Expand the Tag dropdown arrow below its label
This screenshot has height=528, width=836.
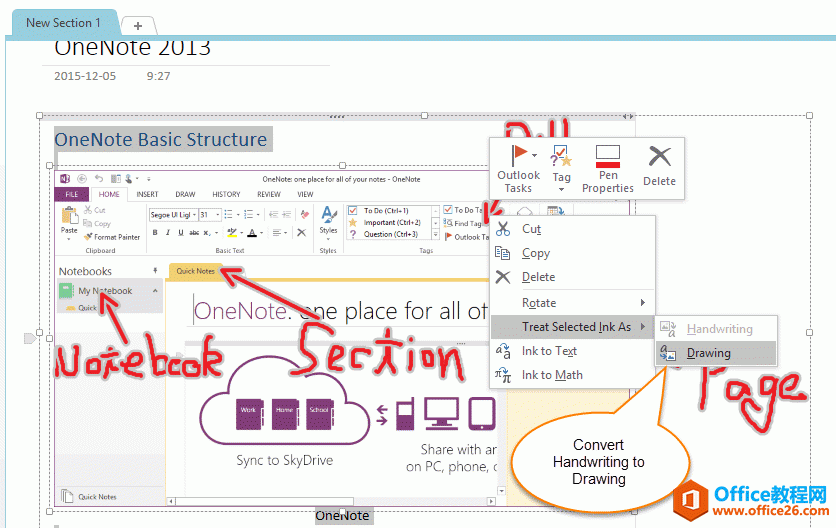point(561,189)
